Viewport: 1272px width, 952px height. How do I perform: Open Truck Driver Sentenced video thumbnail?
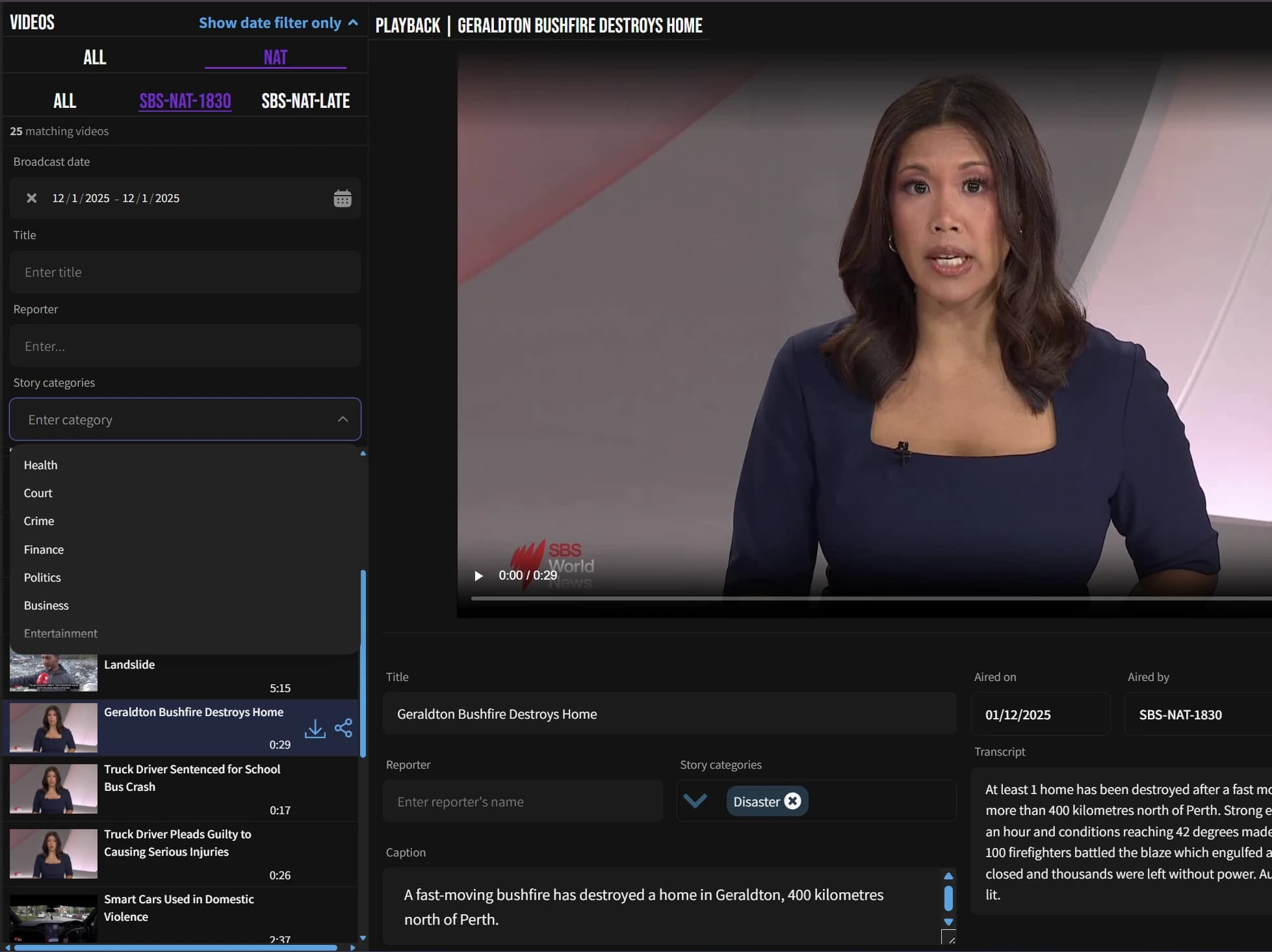coord(53,788)
